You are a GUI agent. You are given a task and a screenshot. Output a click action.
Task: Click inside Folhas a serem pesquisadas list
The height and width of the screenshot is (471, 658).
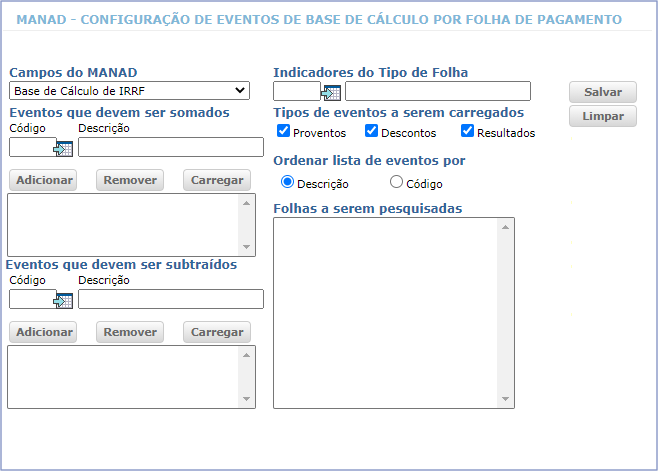click(x=386, y=312)
